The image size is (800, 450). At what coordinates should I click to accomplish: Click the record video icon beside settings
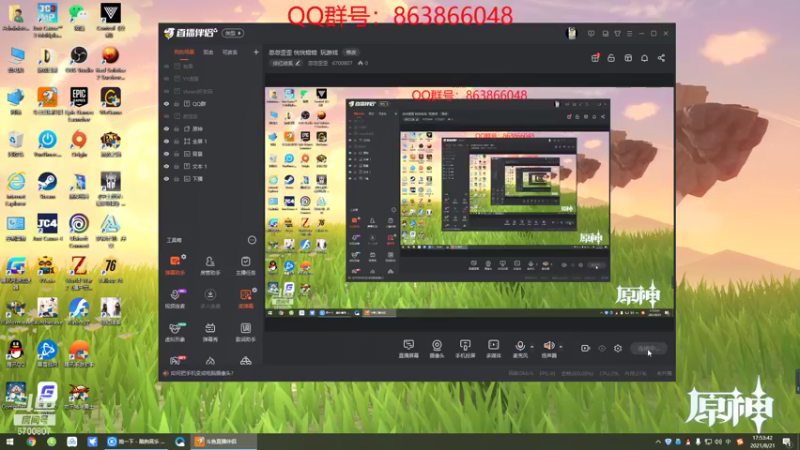tap(585, 348)
